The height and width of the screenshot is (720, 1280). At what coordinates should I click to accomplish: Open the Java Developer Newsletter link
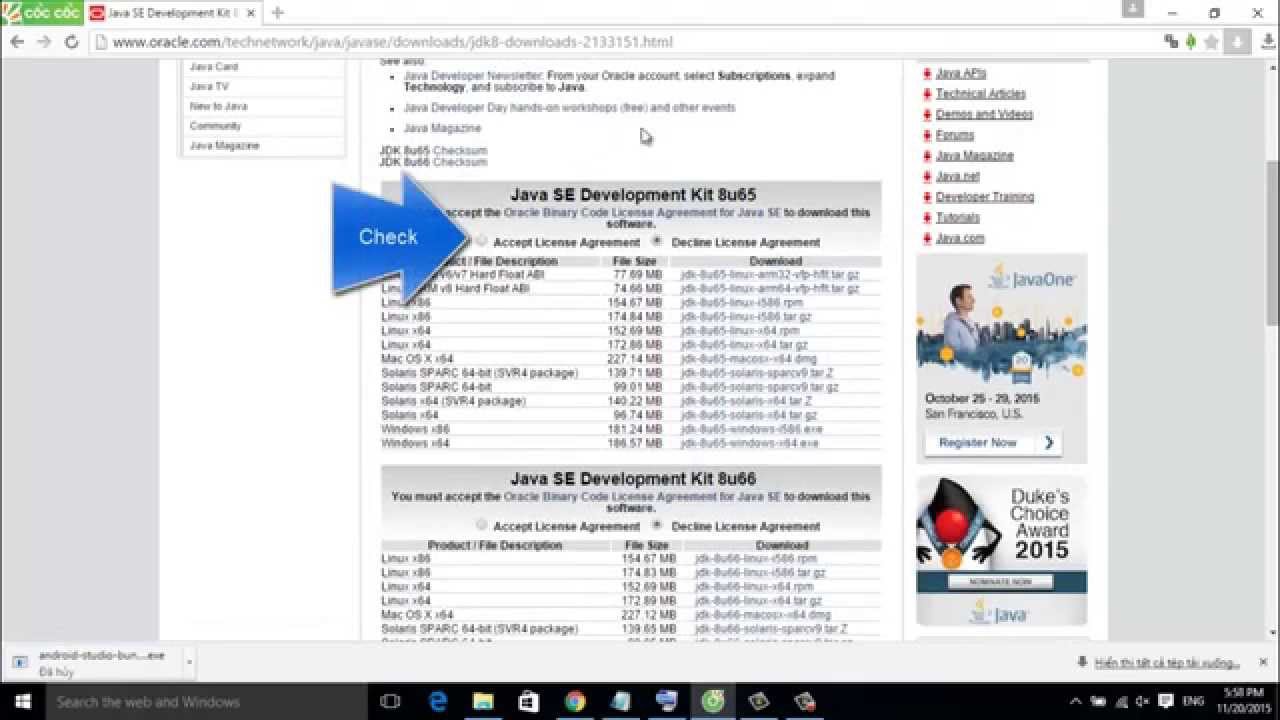click(x=473, y=76)
